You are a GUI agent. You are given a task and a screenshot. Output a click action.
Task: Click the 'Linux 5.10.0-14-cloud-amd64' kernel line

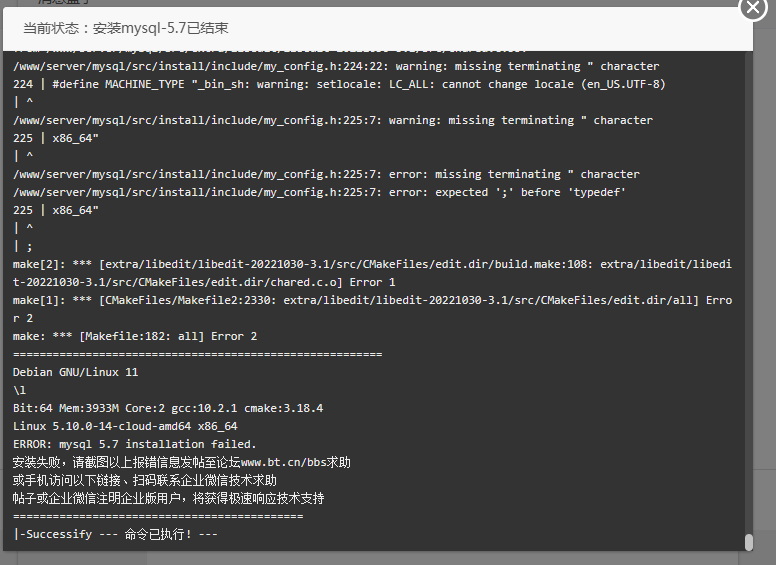[125, 426]
